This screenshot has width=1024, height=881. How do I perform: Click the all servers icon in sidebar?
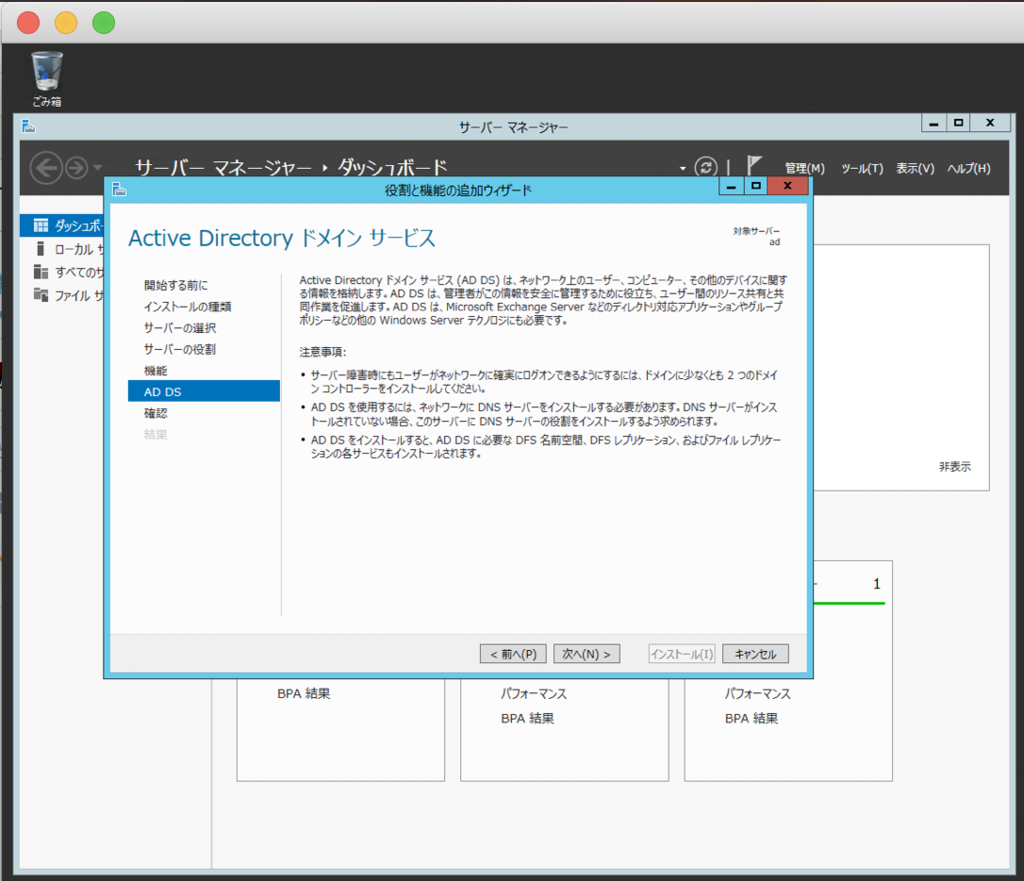click(x=40, y=272)
